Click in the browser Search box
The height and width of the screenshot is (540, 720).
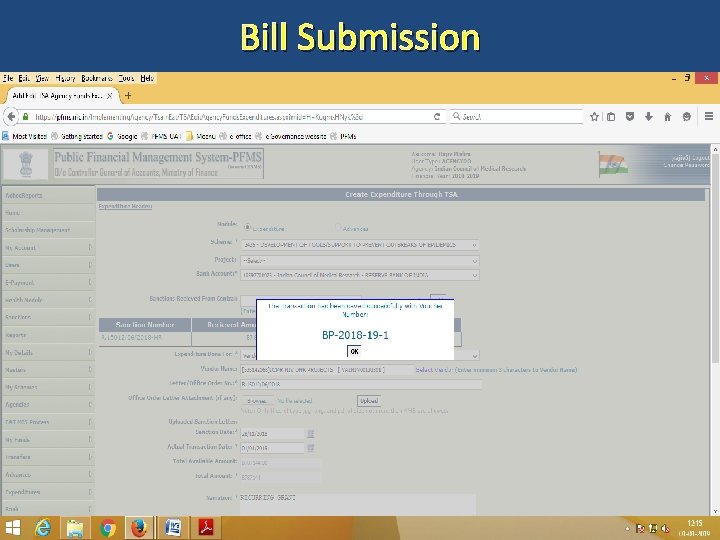click(x=517, y=117)
